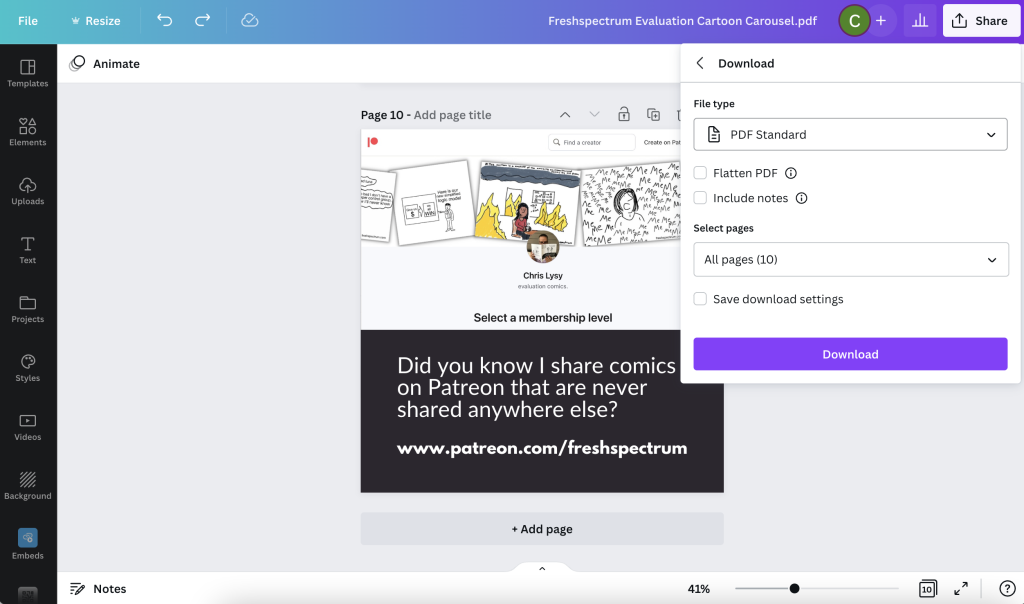
Task: Enable the Include notes checkbox
Action: pyautogui.click(x=700, y=198)
